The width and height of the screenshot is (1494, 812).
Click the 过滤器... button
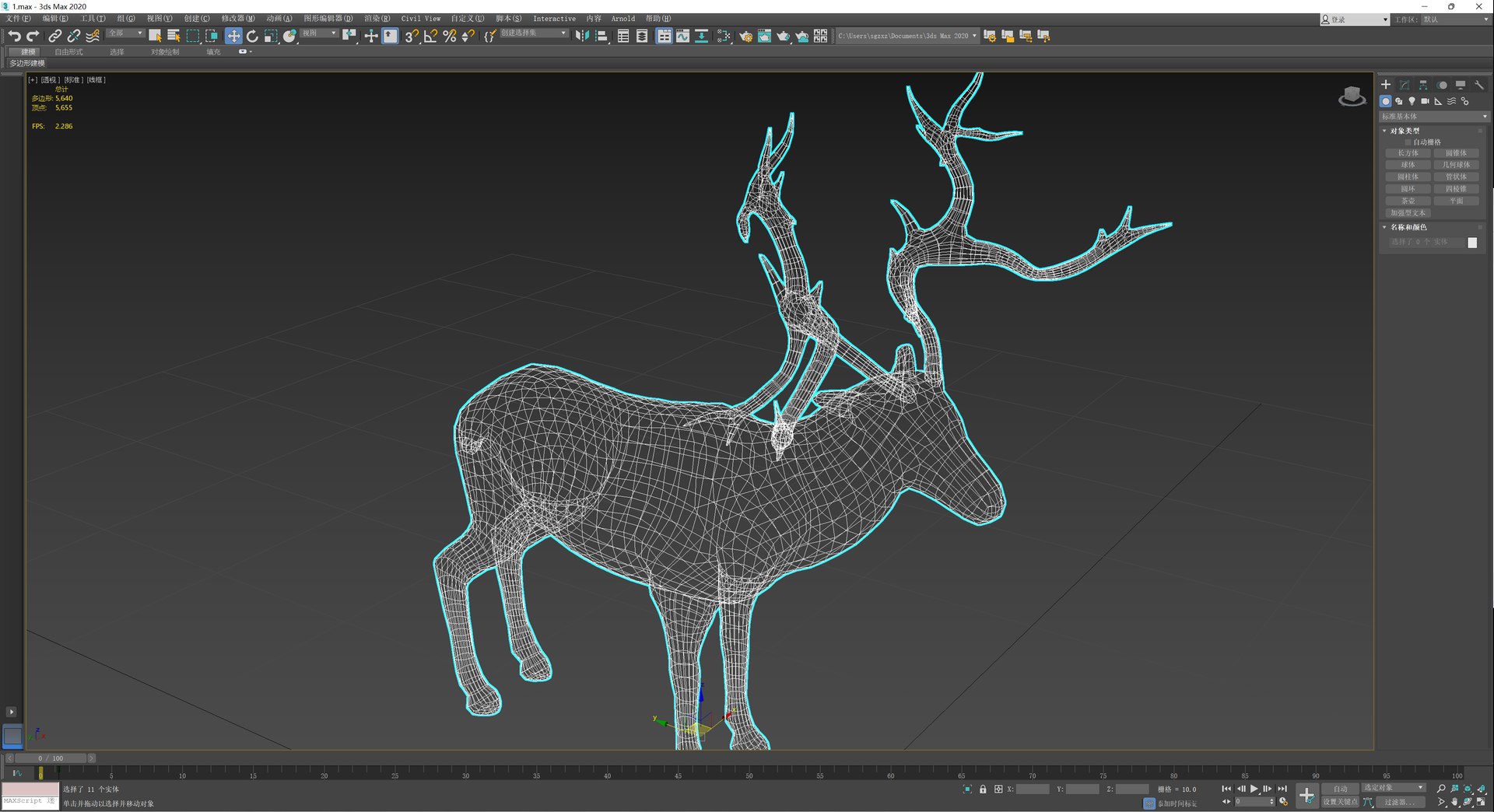tap(1399, 802)
